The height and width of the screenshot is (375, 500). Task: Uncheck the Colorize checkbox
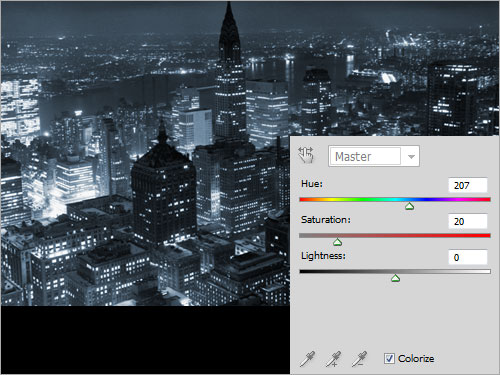(x=389, y=359)
